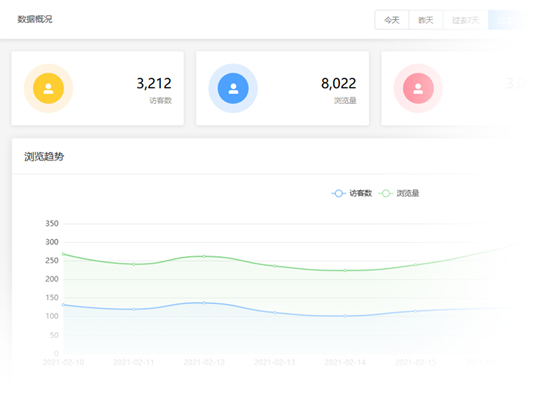The image size is (551, 399).
Task: Open the 8,022 浏览量 statistics card
Action: 283,88
